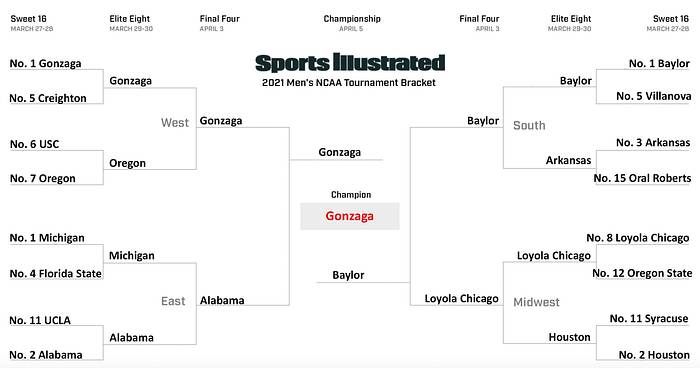Select No. 12 Oregon State entry
The height and width of the screenshot is (368, 700).
(642, 273)
